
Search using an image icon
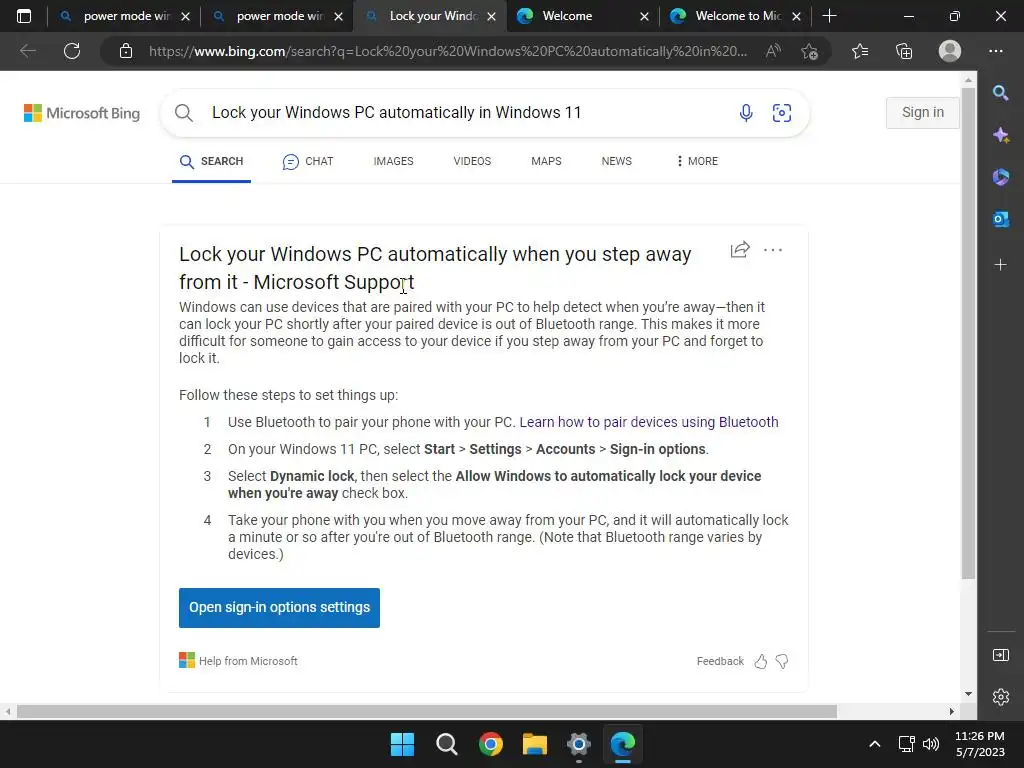[x=782, y=113]
